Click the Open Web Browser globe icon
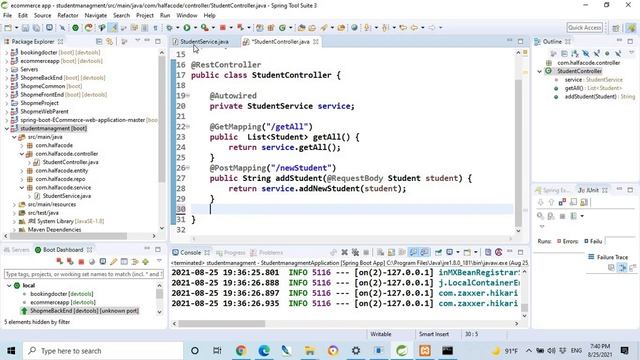Screen dimensions: 640x360 [354, 28]
